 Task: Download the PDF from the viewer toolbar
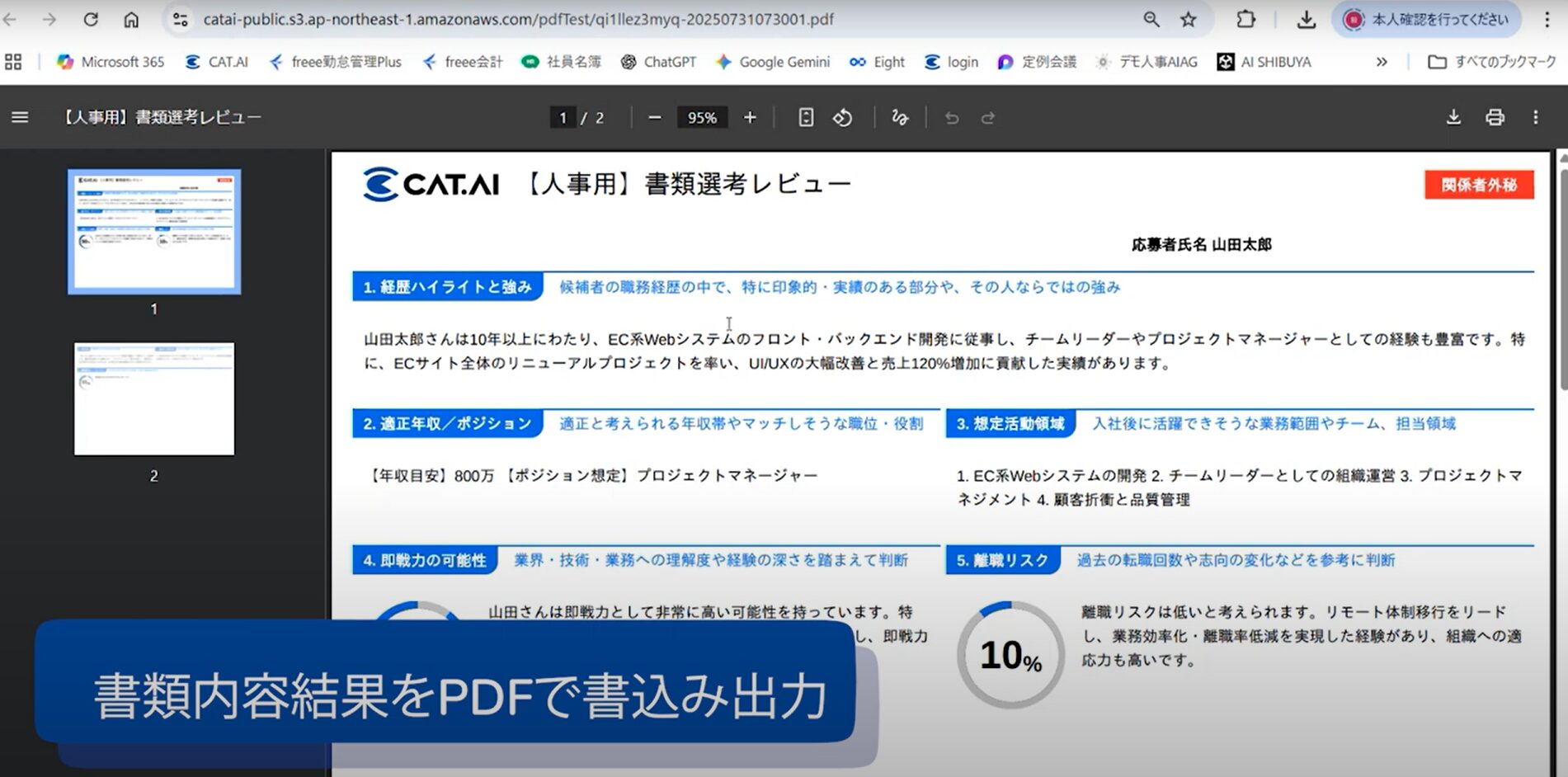1453,117
